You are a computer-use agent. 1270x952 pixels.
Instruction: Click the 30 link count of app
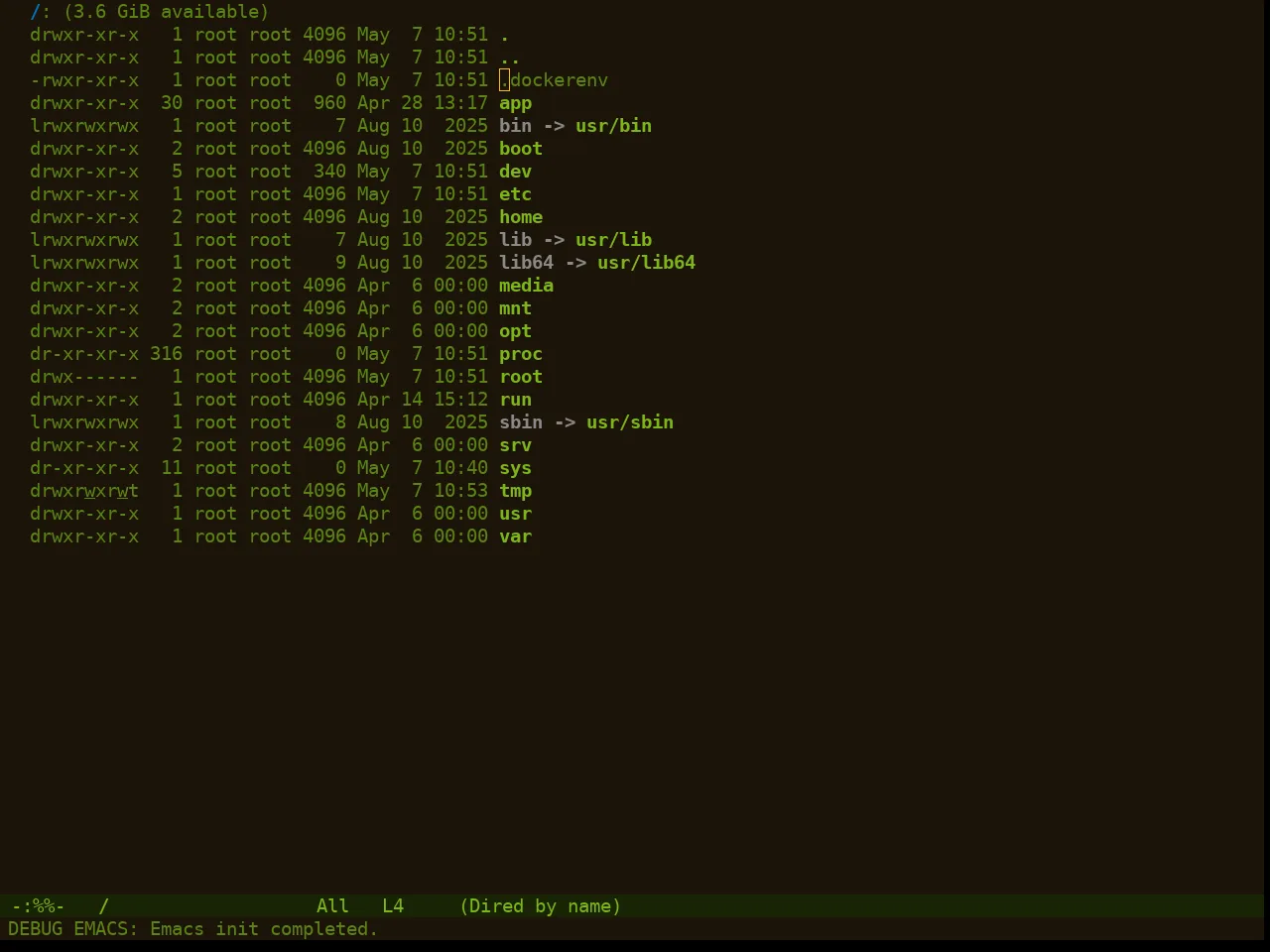pos(172,103)
